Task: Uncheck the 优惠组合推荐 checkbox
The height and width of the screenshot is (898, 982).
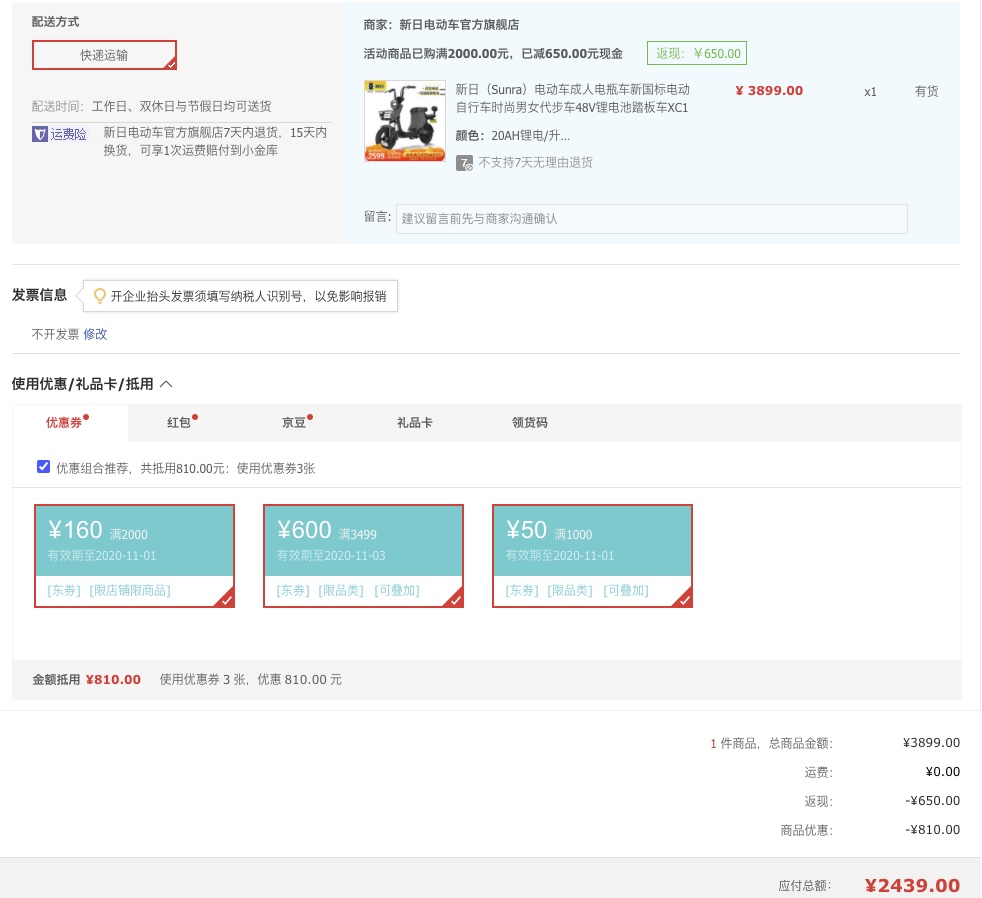Action: pyautogui.click(x=43, y=467)
